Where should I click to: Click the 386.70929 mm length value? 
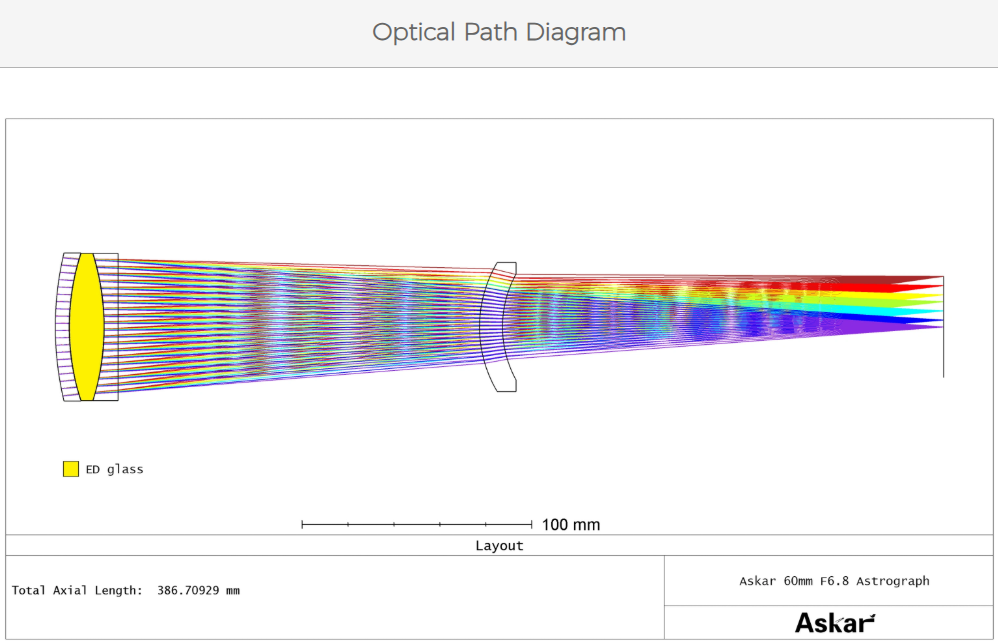[198, 590]
